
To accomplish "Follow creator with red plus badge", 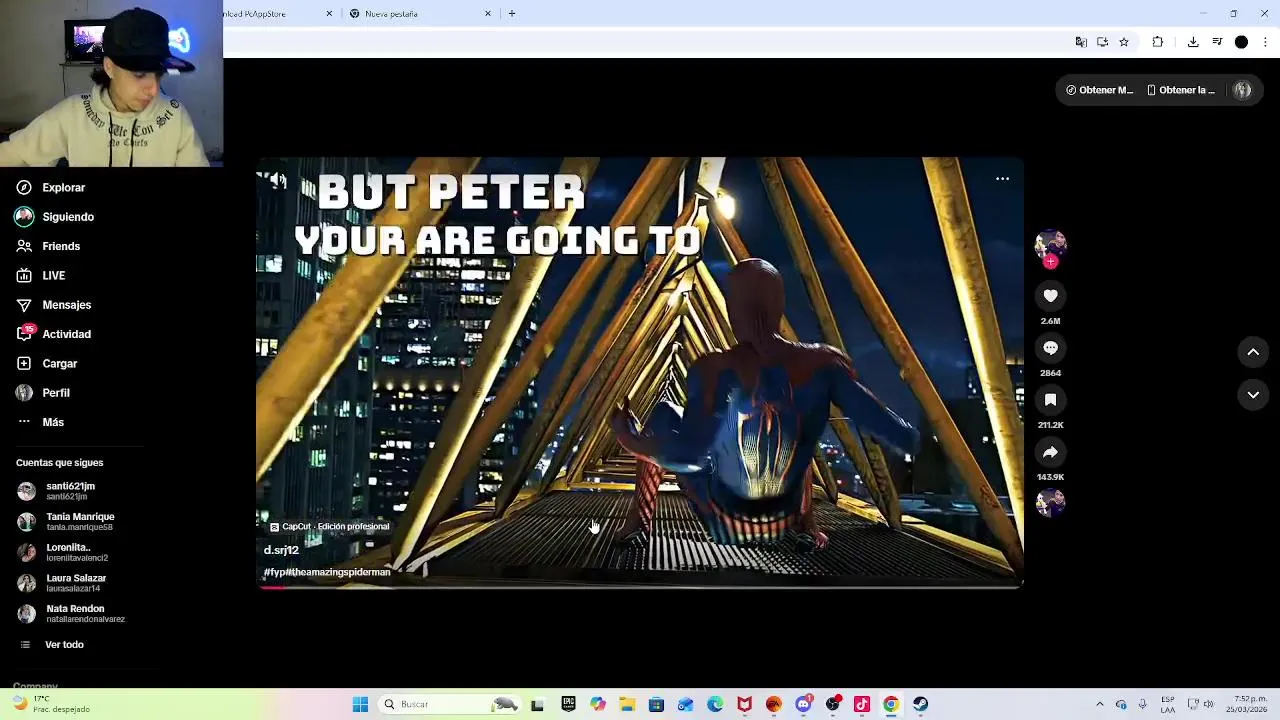I will [x=1050, y=262].
